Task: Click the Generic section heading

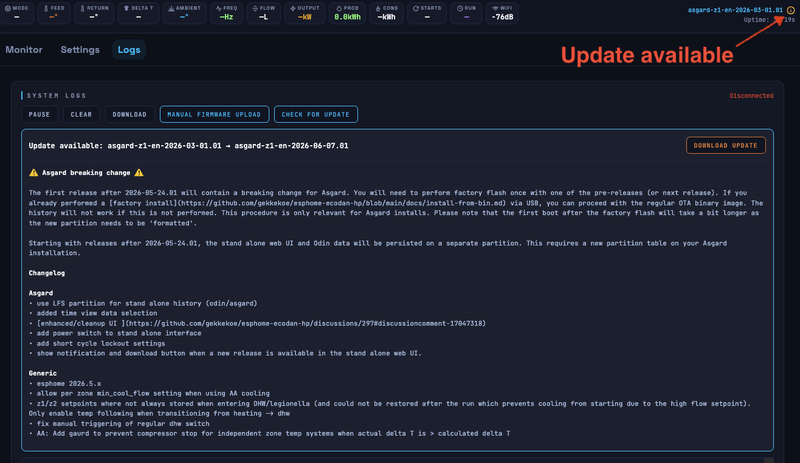Action: click(43, 373)
